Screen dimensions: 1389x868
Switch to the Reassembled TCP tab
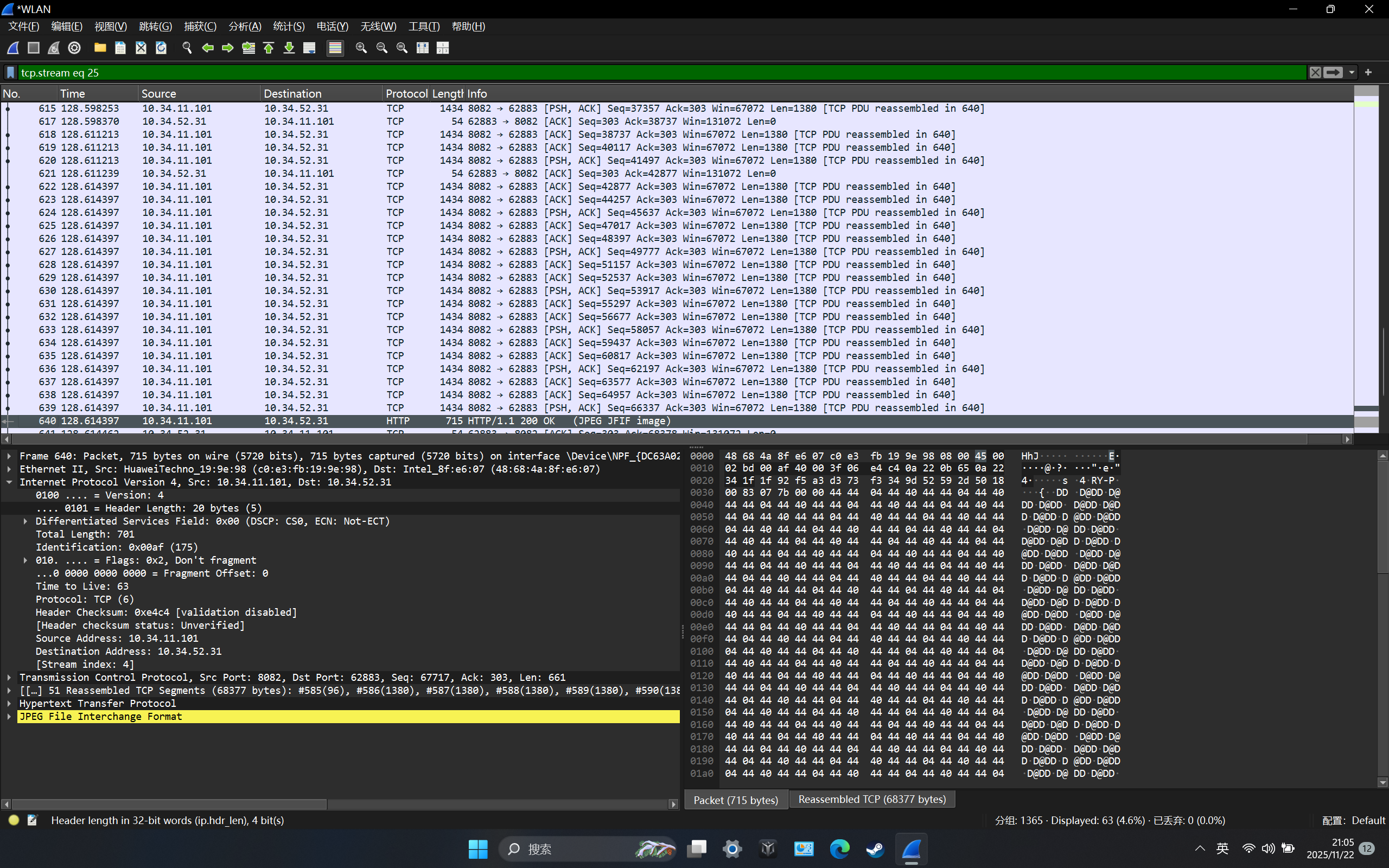click(x=871, y=799)
